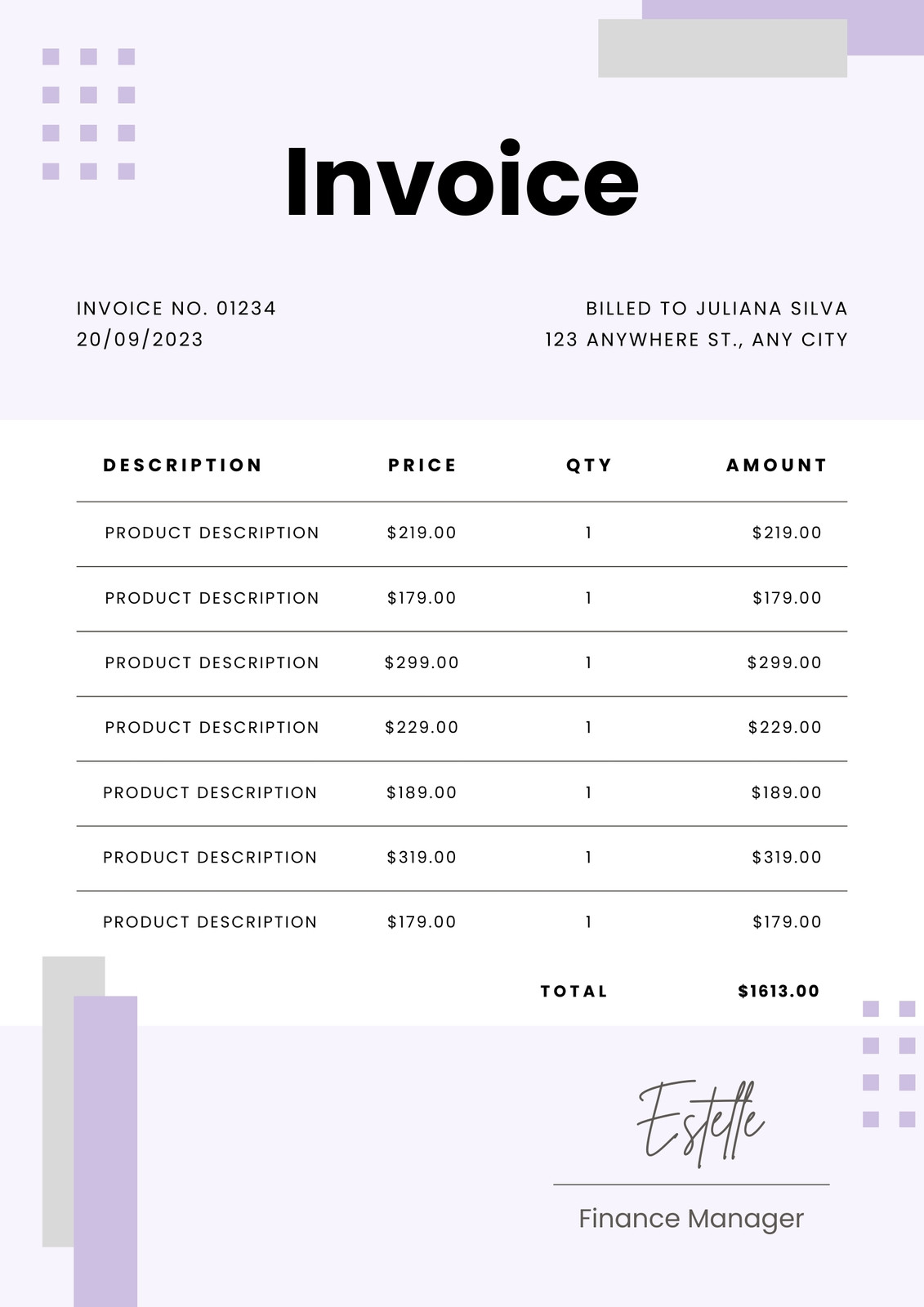Click the large Invoice title
This screenshot has height=1307, width=924.
[462, 182]
